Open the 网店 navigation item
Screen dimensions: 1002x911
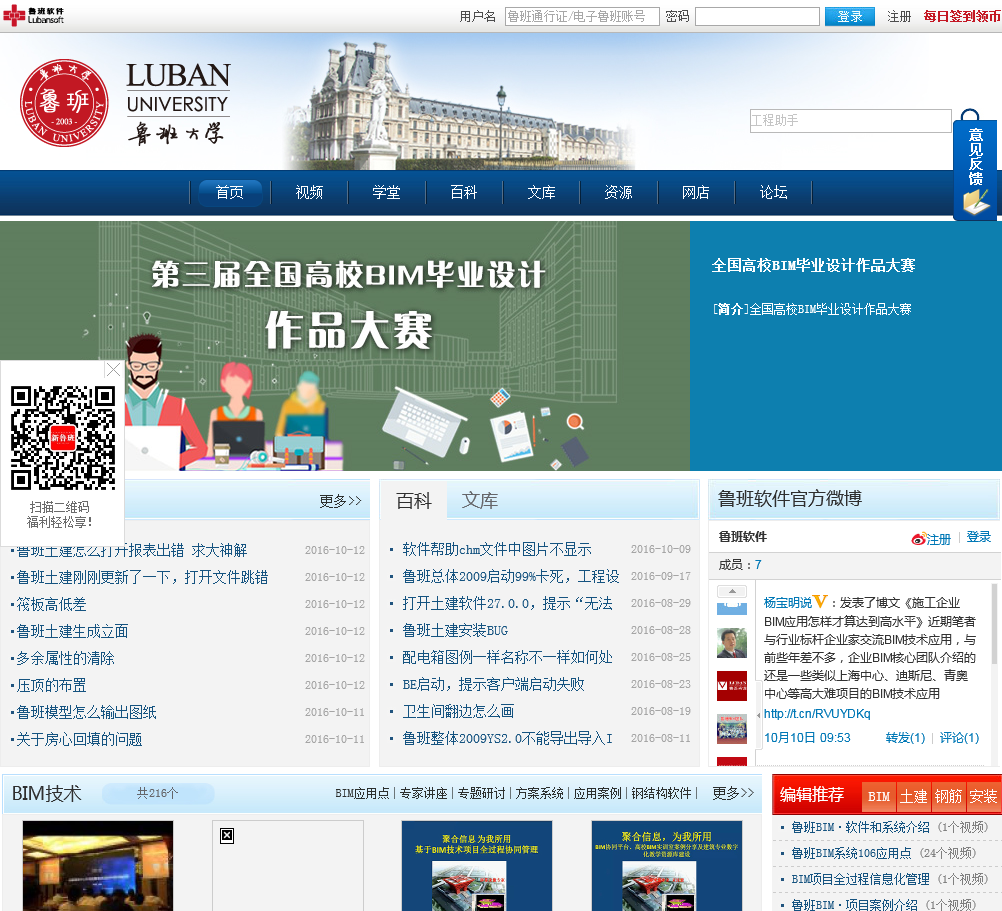pos(696,192)
